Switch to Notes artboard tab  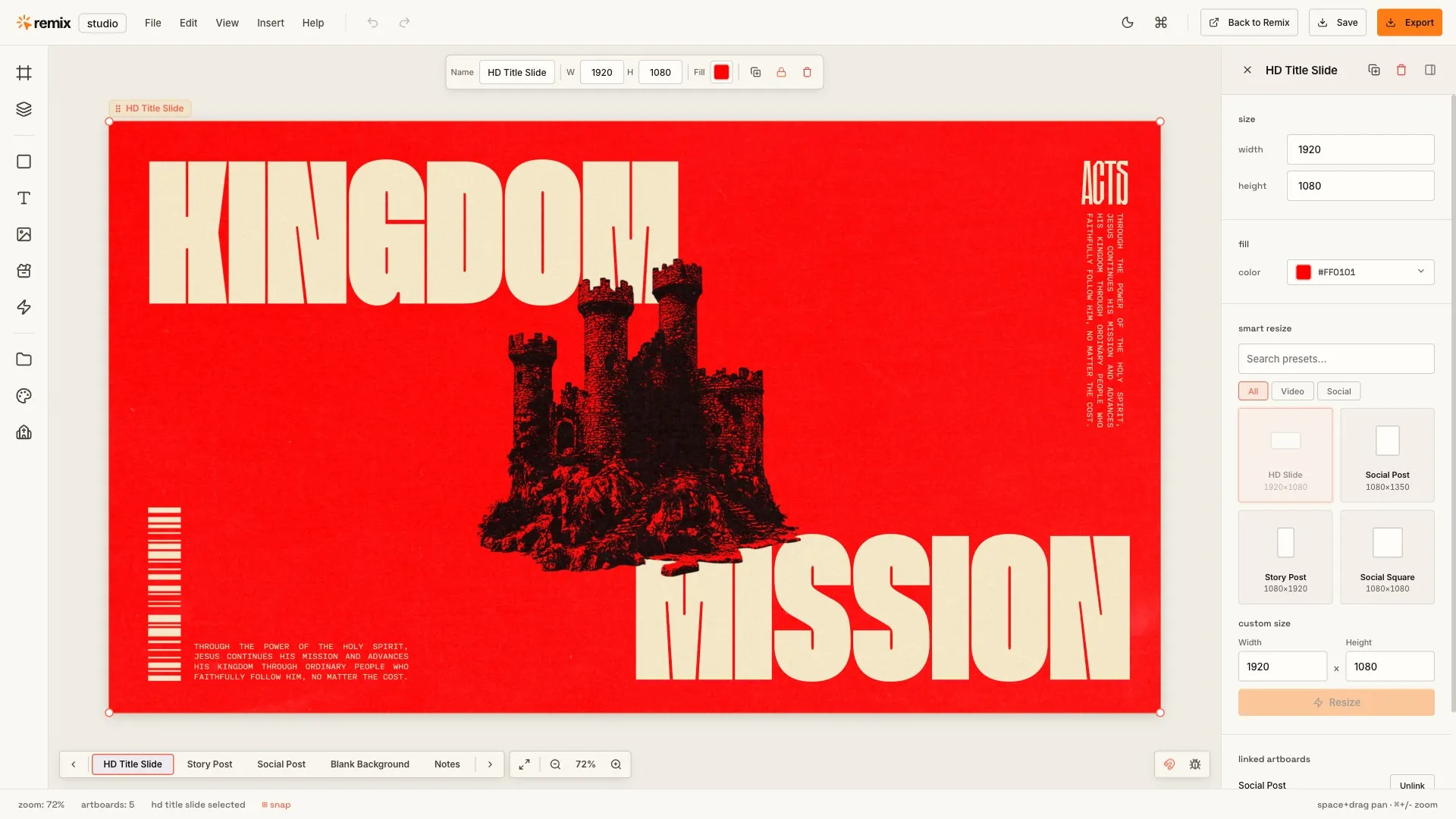coord(447,764)
